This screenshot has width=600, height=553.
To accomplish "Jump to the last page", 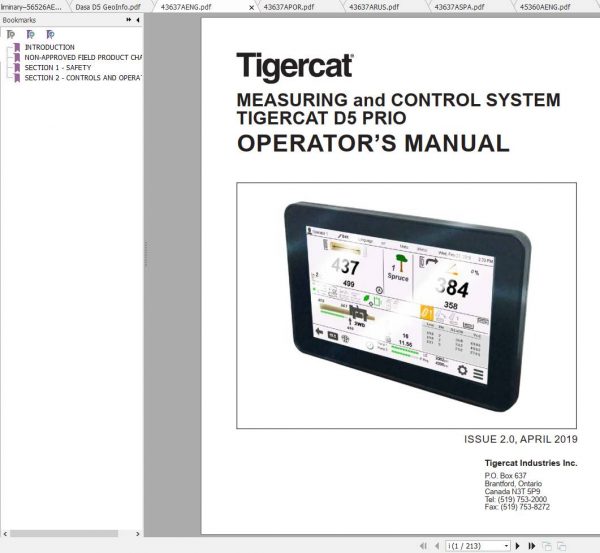I will click(x=532, y=546).
